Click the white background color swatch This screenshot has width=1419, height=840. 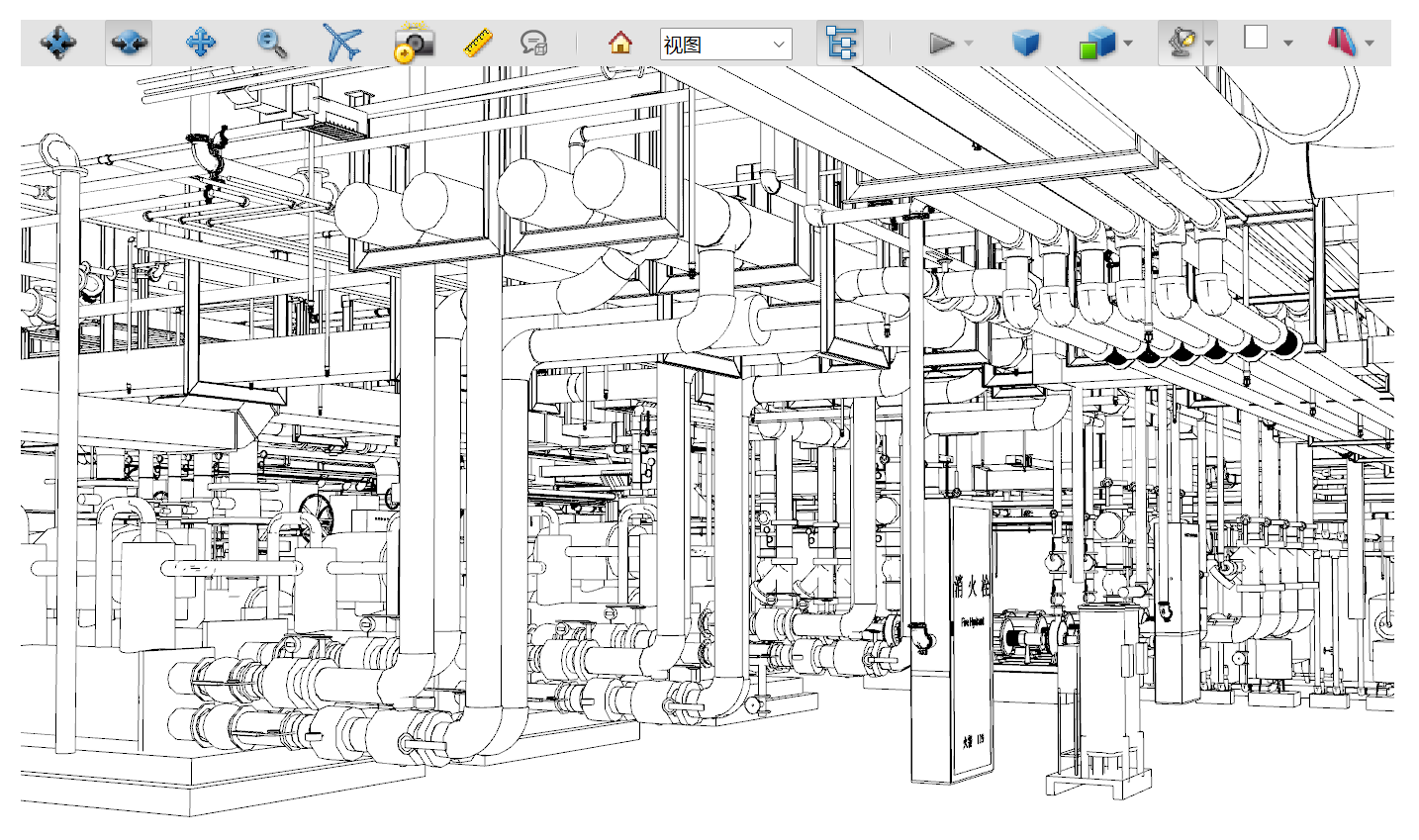point(1256,39)
